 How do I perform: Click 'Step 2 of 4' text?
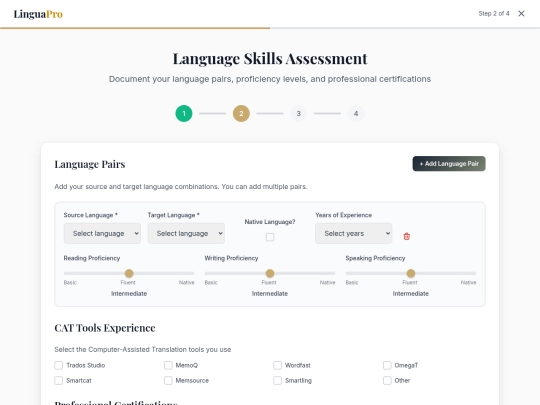pos(494,13)
